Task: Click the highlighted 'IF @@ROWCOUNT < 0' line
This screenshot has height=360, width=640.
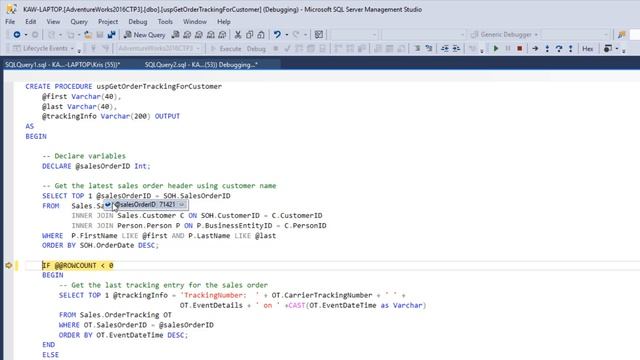Action: pyautogui.click(x=78, y=265)
